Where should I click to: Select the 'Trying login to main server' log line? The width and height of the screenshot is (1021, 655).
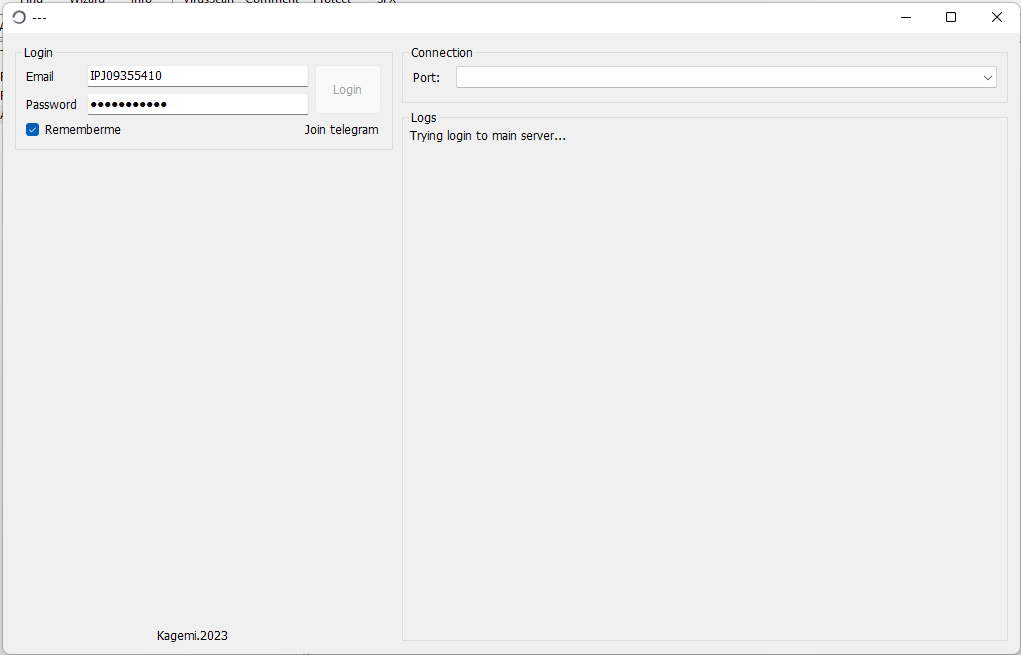(x=488, y=136)
